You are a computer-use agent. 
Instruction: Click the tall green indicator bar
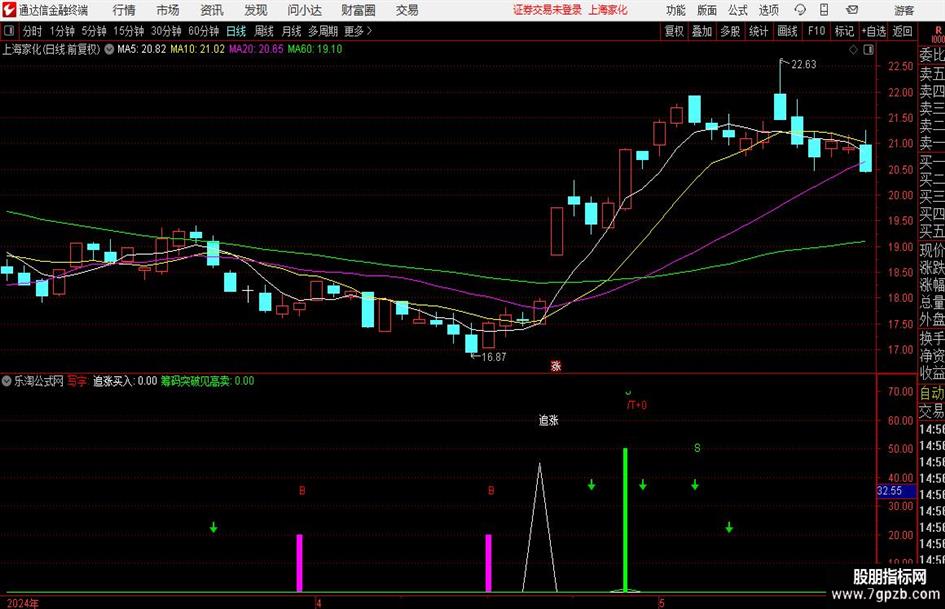[626, 520]
